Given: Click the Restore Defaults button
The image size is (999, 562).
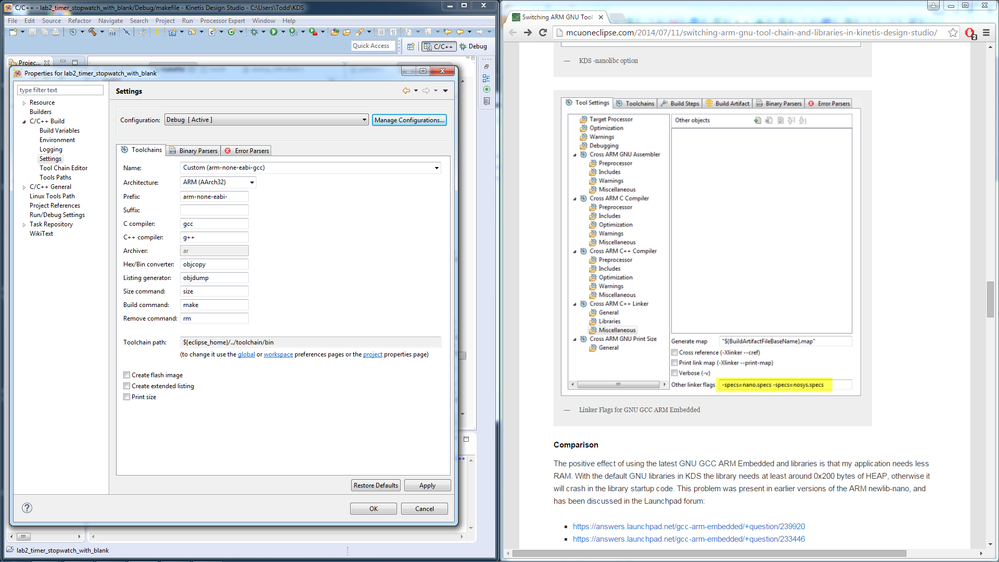Looking at the screenshot, I should click(375, 486).
